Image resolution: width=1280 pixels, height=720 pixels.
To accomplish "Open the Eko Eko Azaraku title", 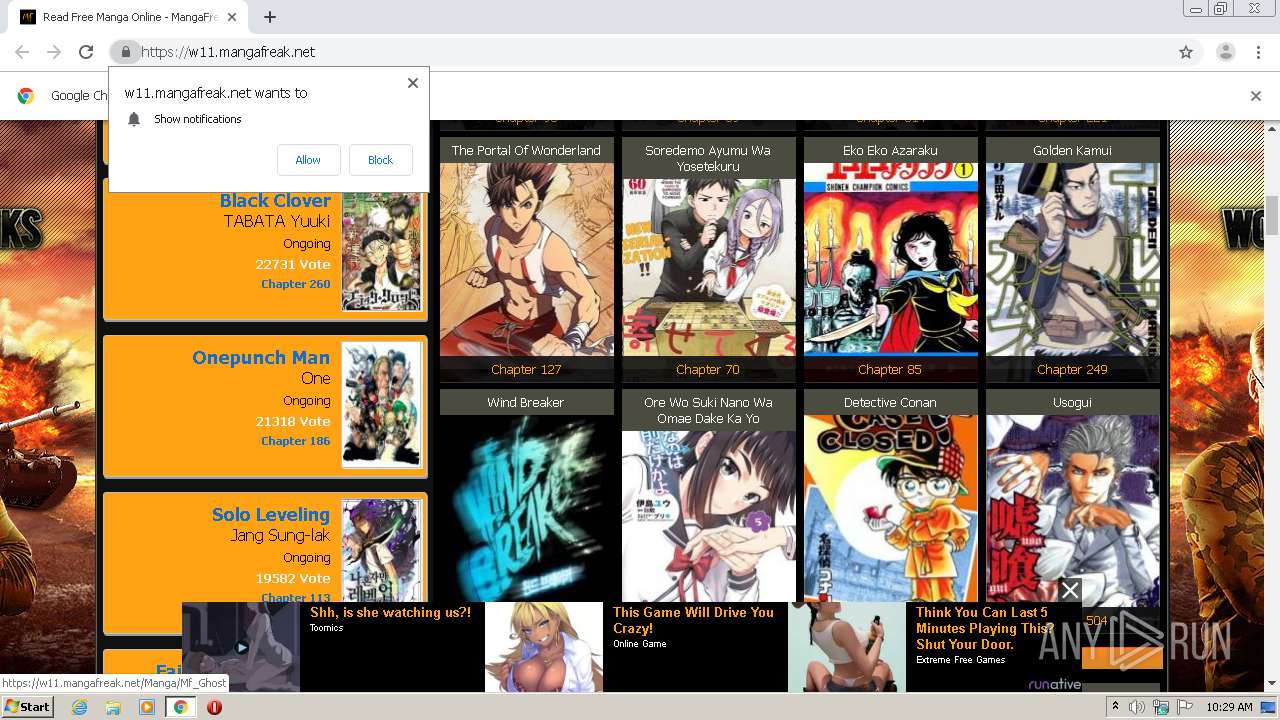I will 890,150.
